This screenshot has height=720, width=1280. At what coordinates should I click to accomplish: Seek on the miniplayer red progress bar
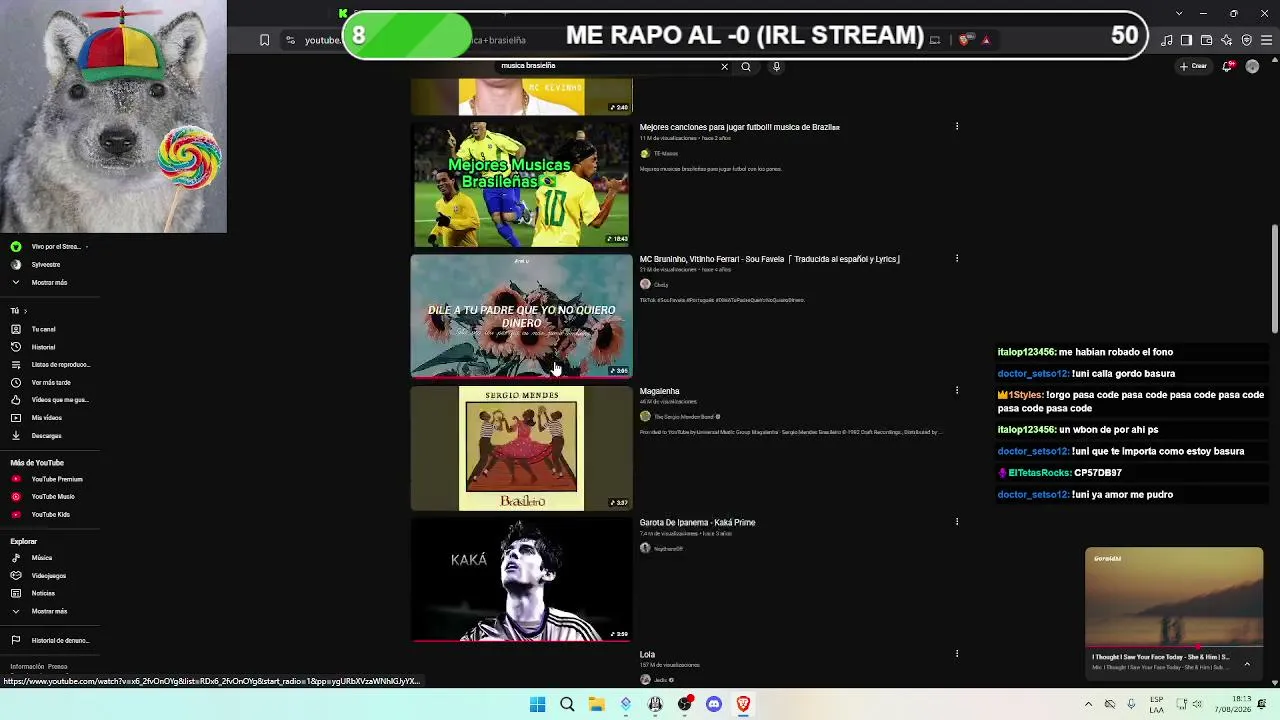[1174, 646]
